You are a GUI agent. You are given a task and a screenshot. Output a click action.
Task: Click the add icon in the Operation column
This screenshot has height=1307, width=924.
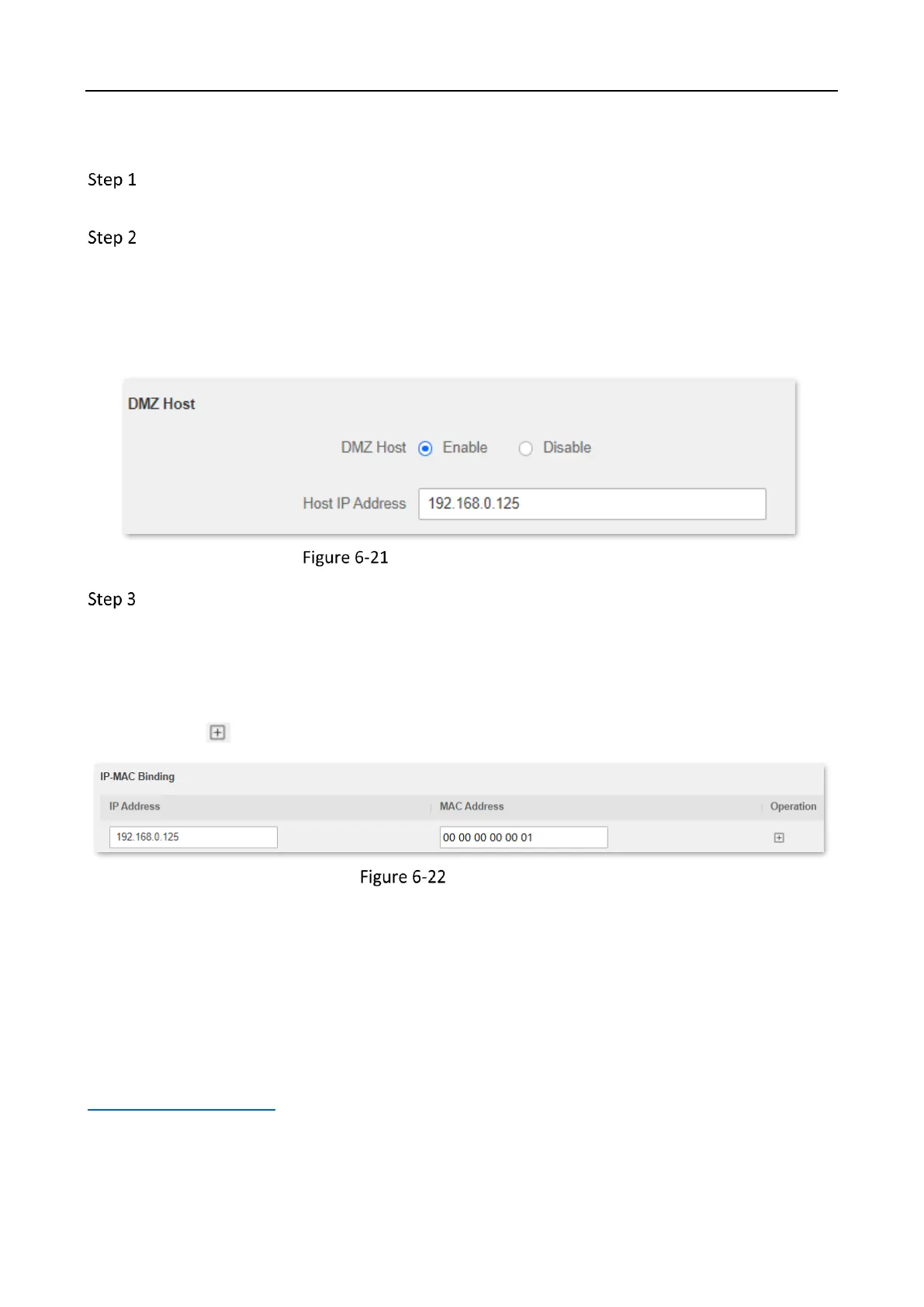(779, 837)
